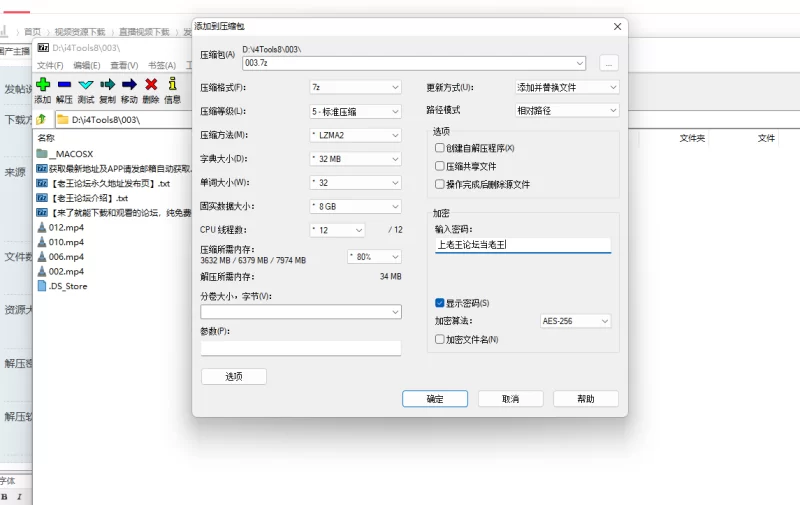This screenshot has width=800, height=505.
Task: Open the 字典大小 32 MB dropdown
Action: [x=355, y=159]
